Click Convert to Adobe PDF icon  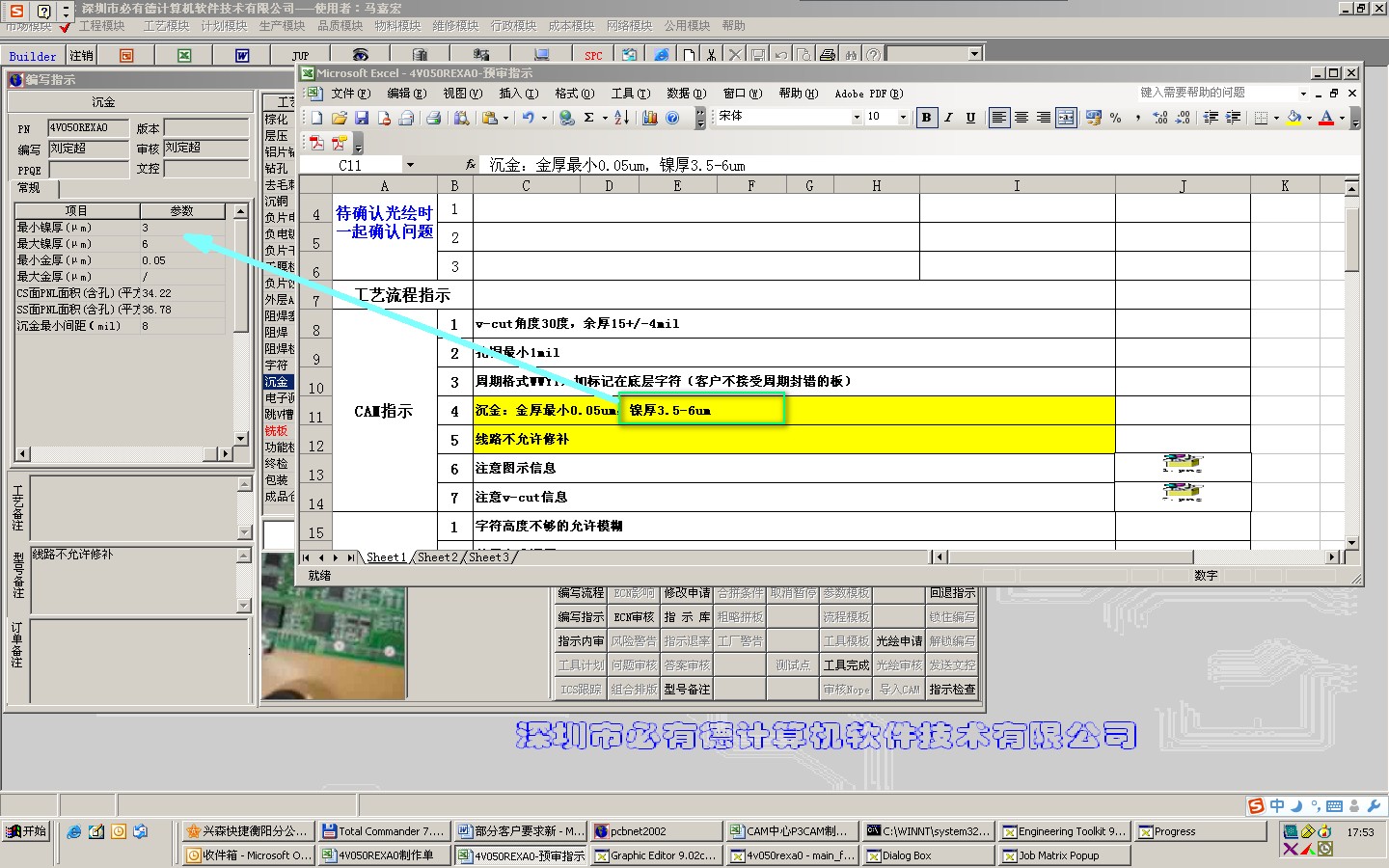tap(316, 144)
